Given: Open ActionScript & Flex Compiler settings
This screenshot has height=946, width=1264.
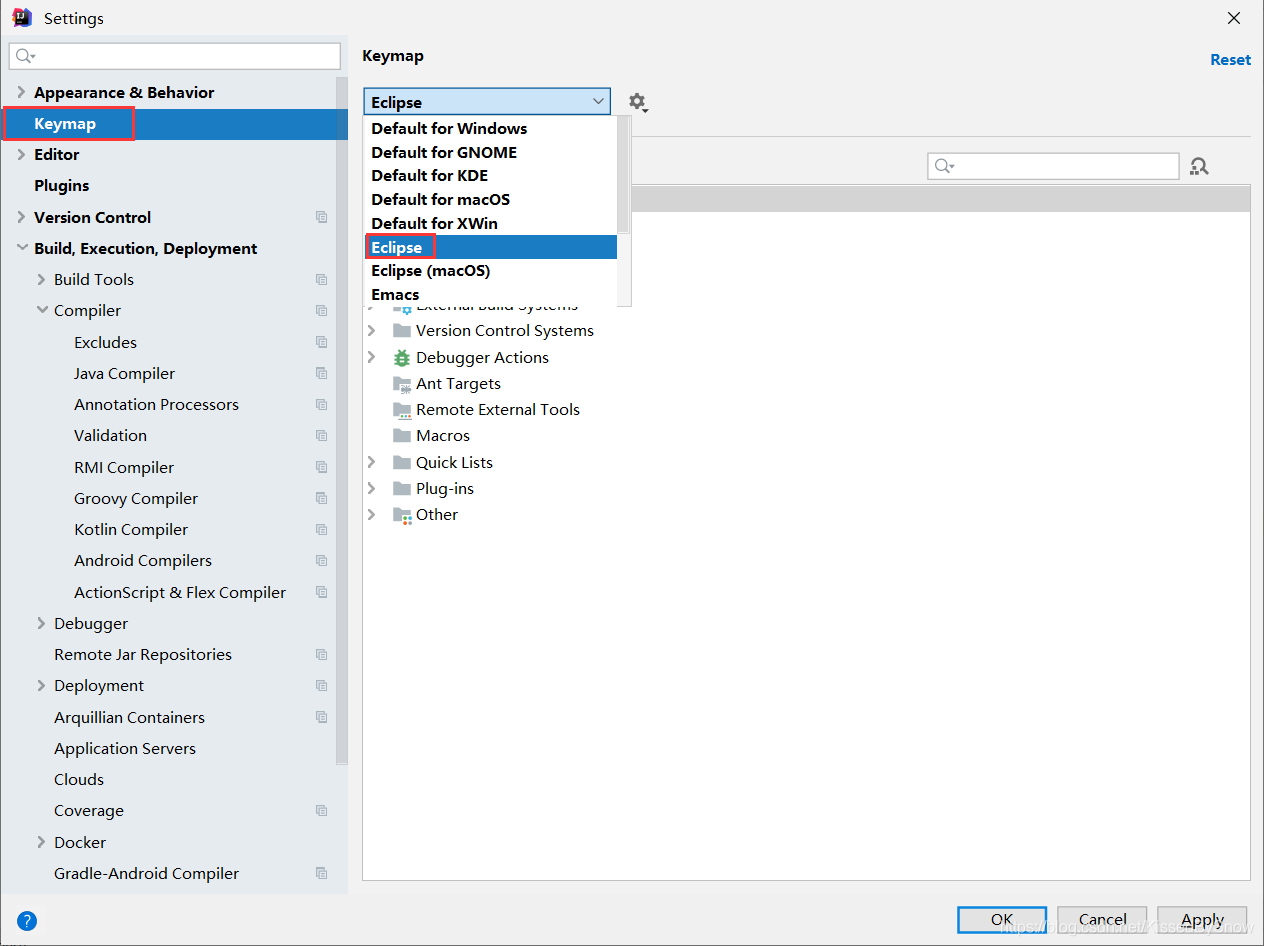Looking at the screenshot, I should tap(180, 592).
